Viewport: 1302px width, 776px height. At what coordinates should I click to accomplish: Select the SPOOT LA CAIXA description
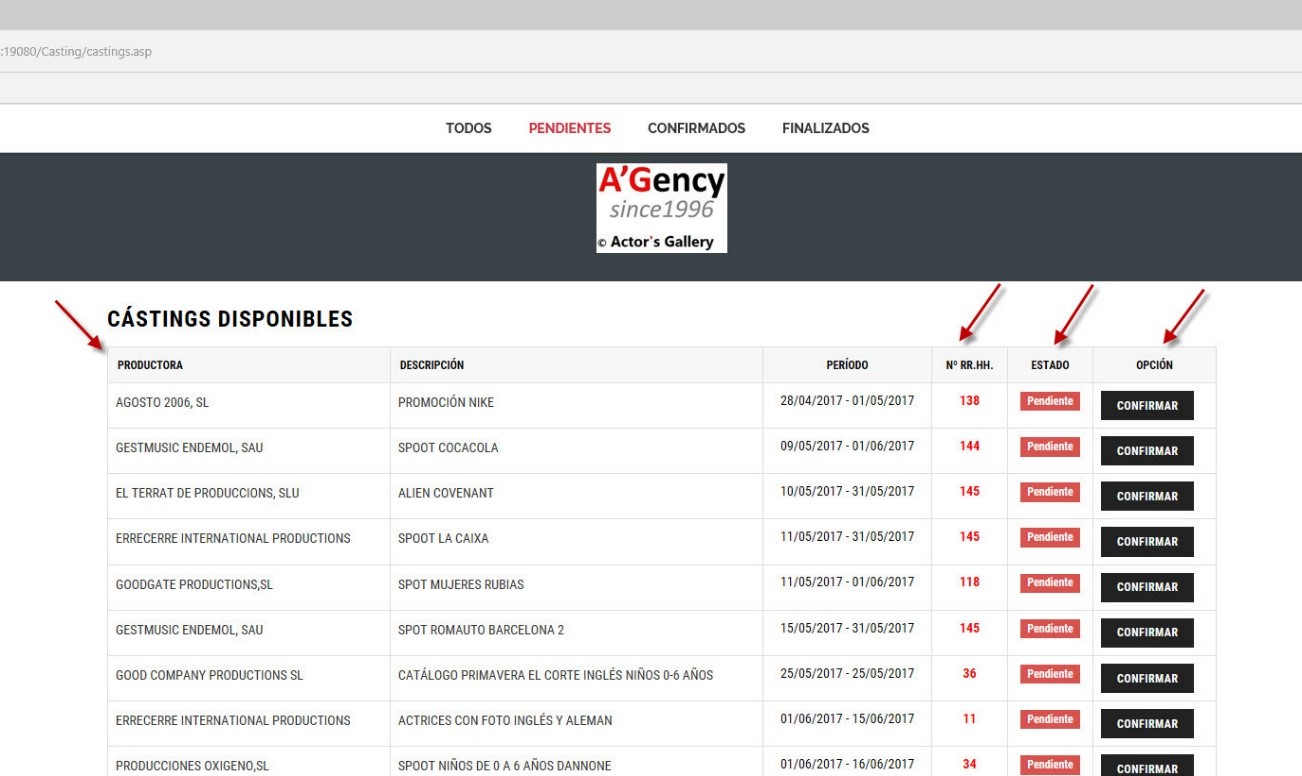[444, 539]
